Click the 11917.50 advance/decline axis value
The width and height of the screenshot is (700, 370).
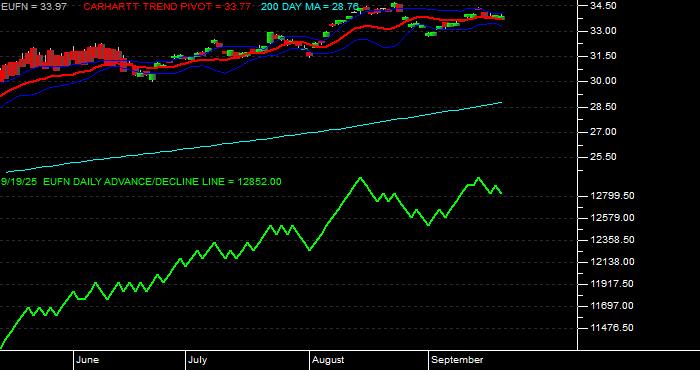point(612,284)
